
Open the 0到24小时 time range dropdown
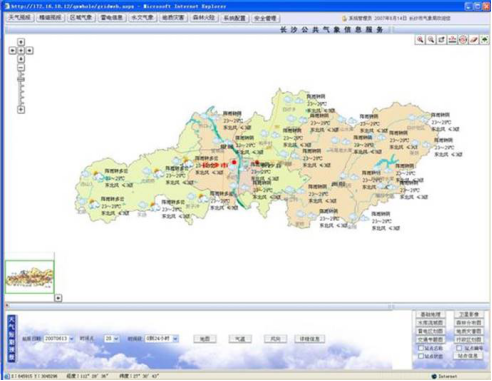[x=162, y=338]
